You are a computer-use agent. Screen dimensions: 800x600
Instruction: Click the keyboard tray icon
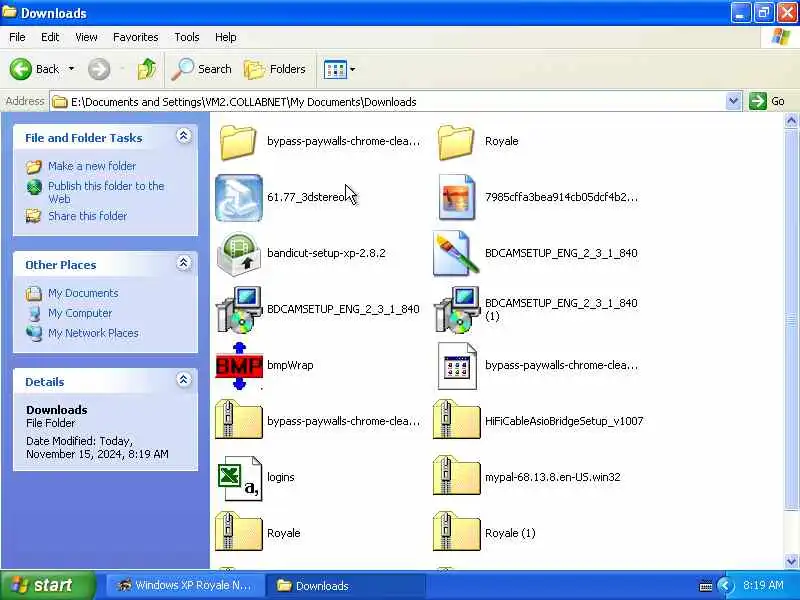pos(706,586)
